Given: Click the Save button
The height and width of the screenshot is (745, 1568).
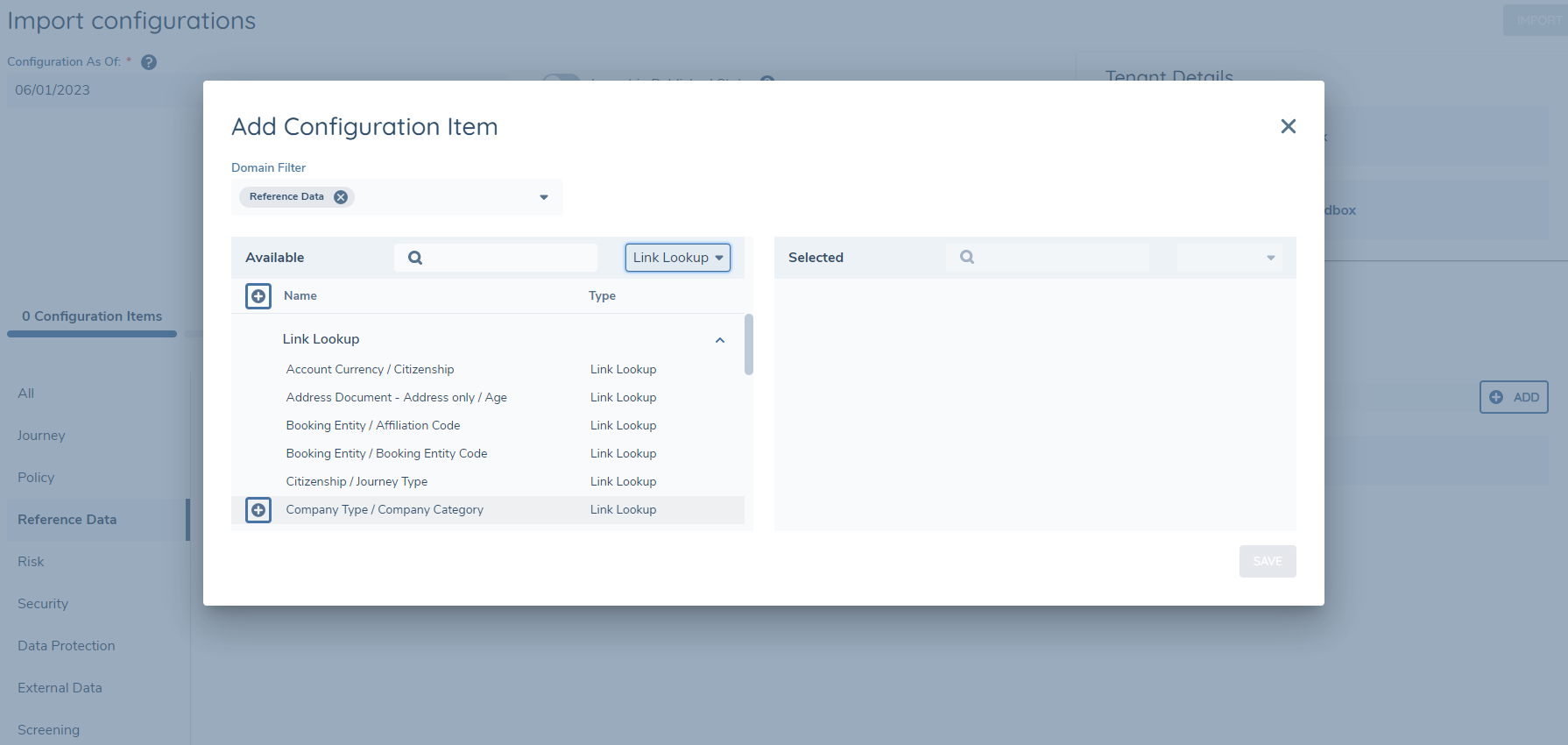Looking at the screenshot, I should [x=1267, y=562].
